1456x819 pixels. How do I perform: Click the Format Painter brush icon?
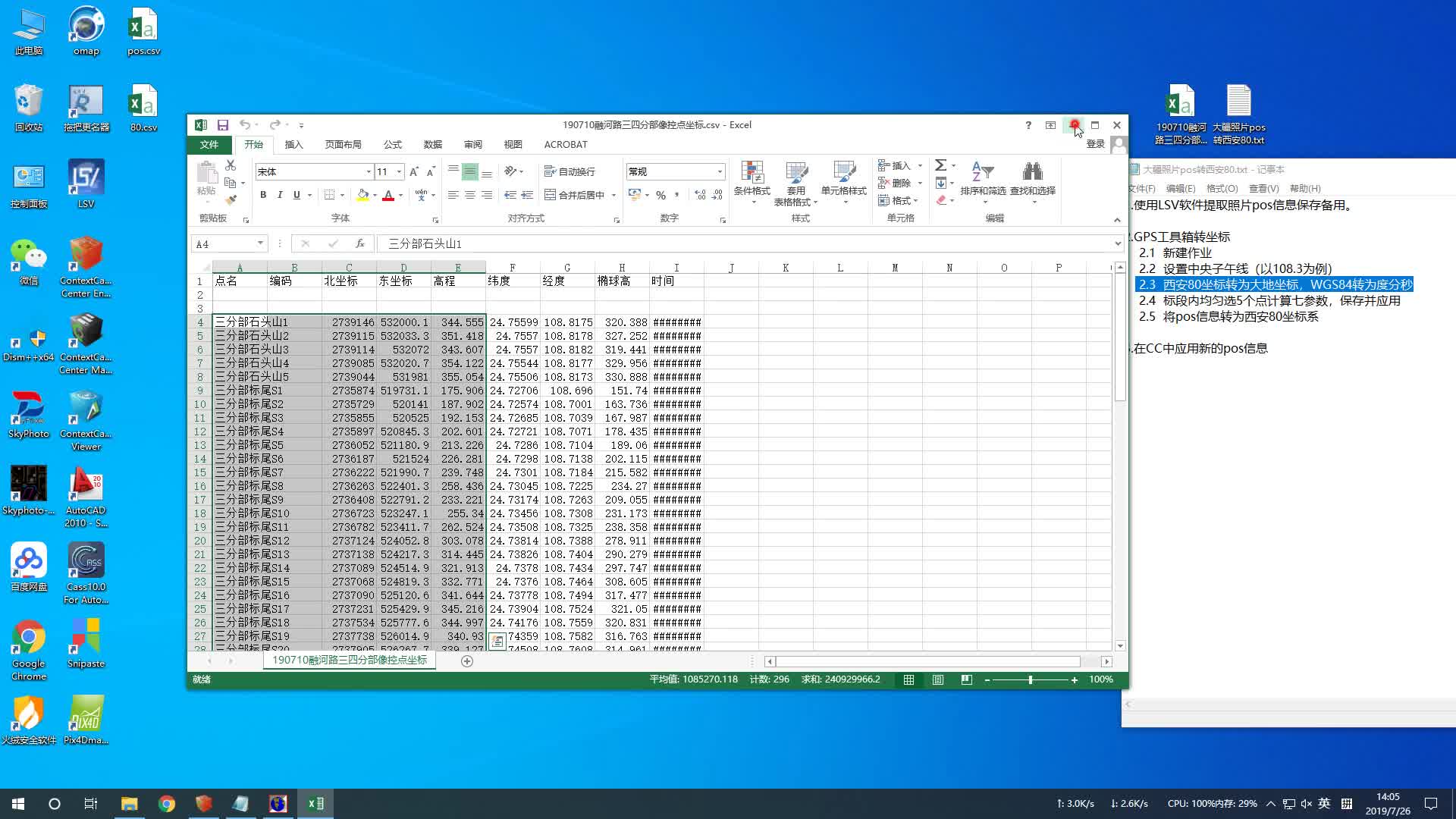point(231,200)
